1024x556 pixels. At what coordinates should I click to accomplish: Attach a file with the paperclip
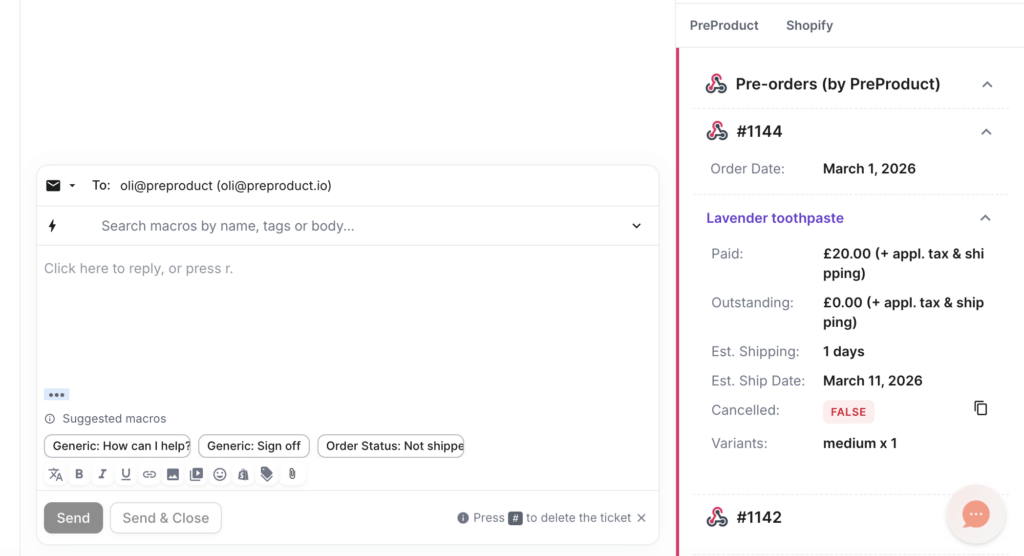point(292,474)
